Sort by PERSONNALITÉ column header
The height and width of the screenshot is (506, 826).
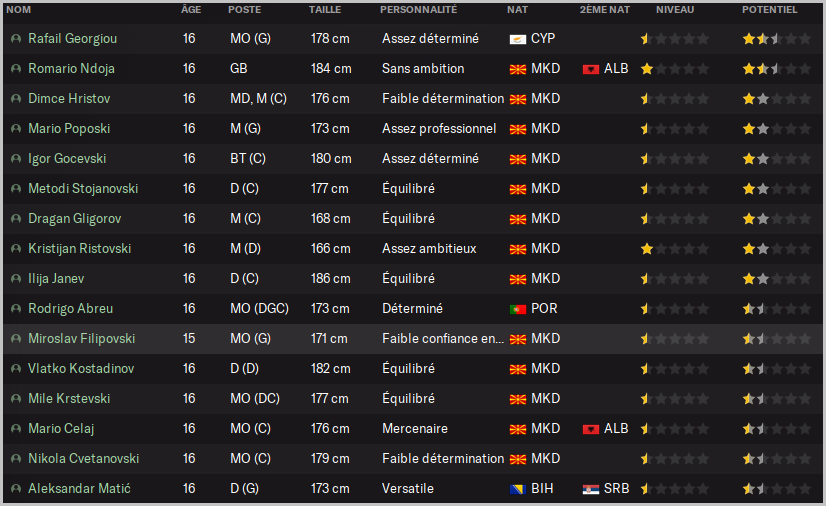[418, 9]
